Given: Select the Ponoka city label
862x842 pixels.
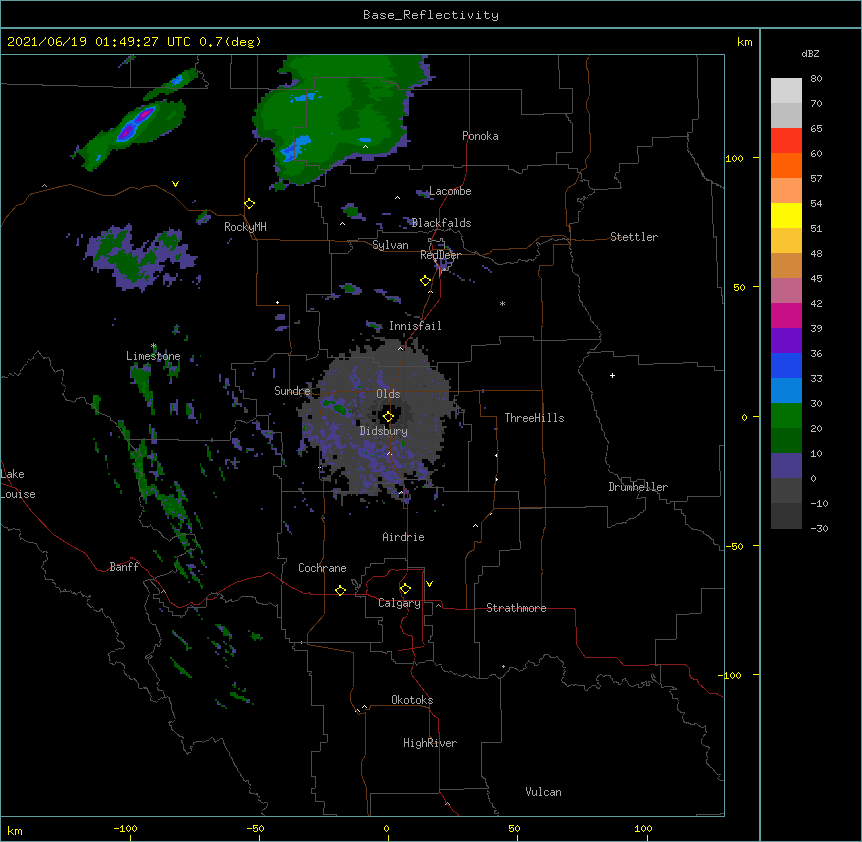Looking at the screenshot, I should (480, 136).
